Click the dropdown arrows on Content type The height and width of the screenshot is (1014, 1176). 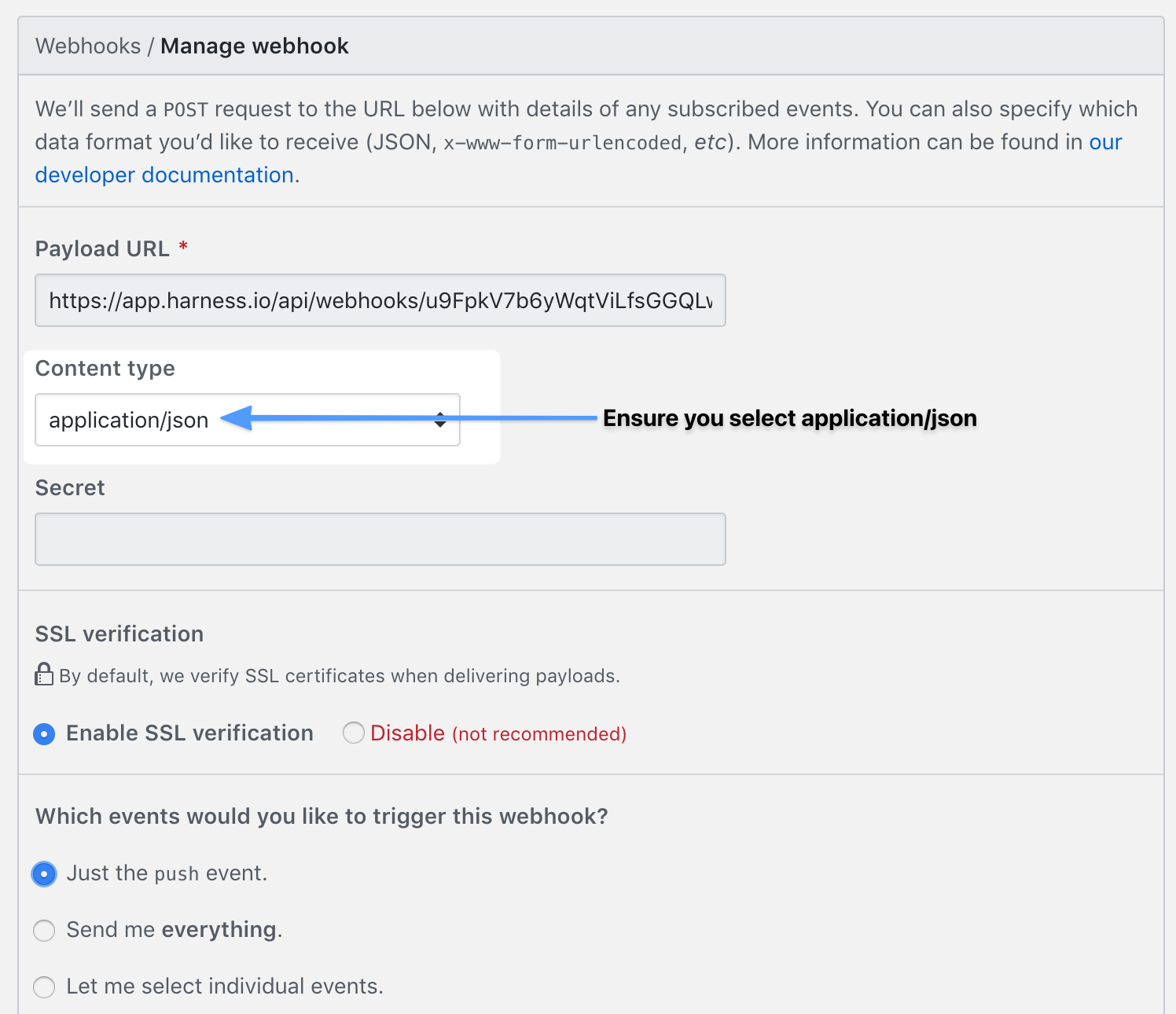click(x=440, y=420)
